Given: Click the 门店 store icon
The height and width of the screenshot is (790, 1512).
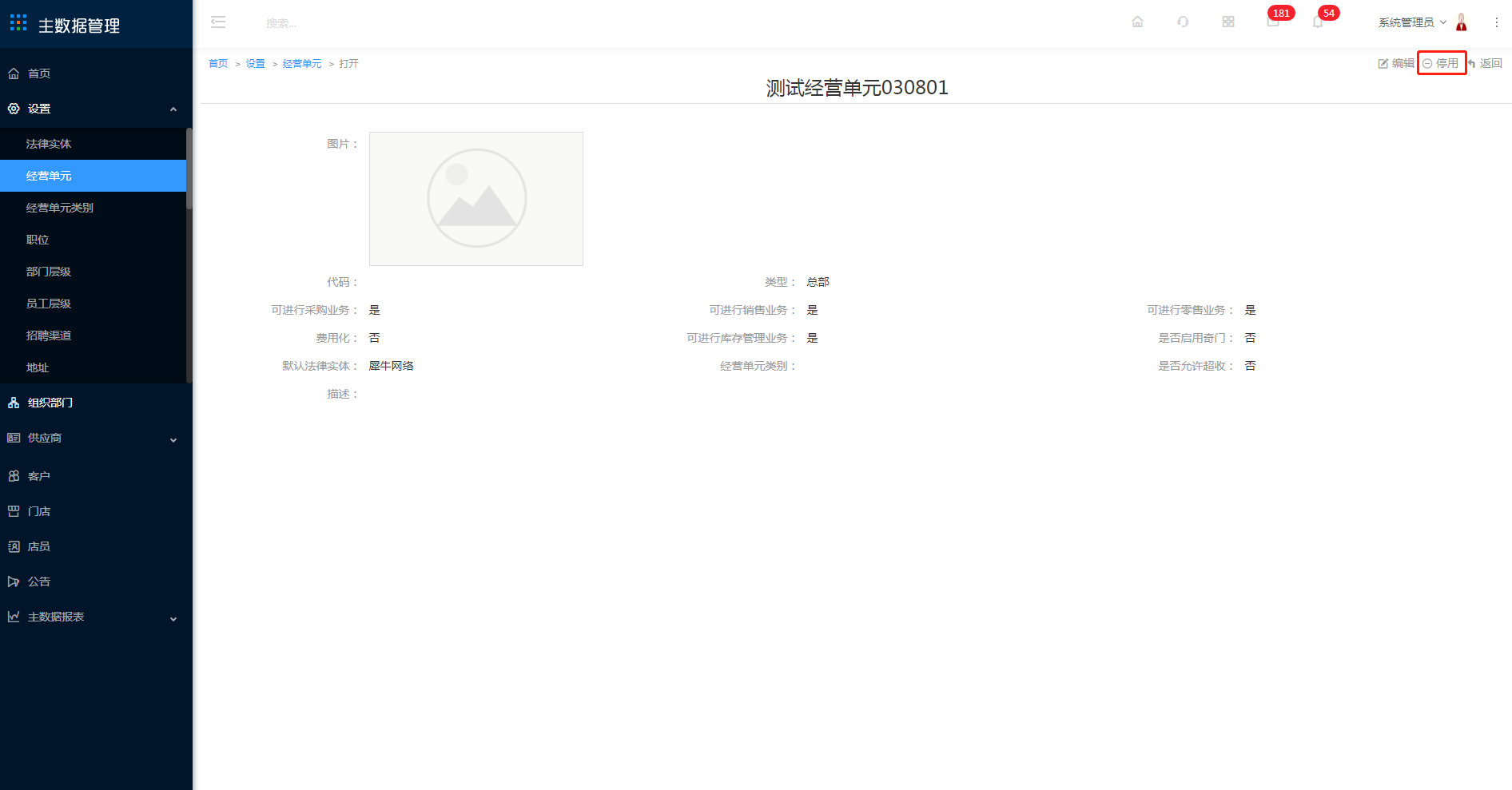Looking at the screenshot, I should click(14, 511).
